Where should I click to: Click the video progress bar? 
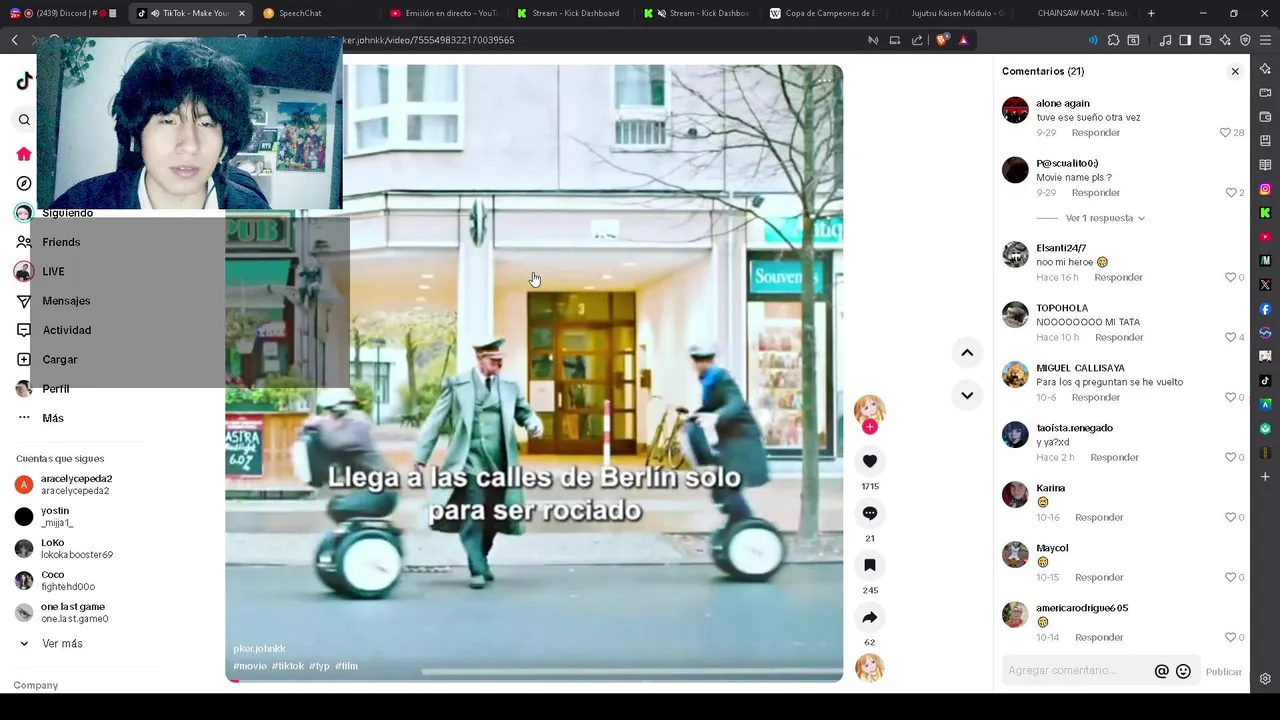(x=534, y=680)
